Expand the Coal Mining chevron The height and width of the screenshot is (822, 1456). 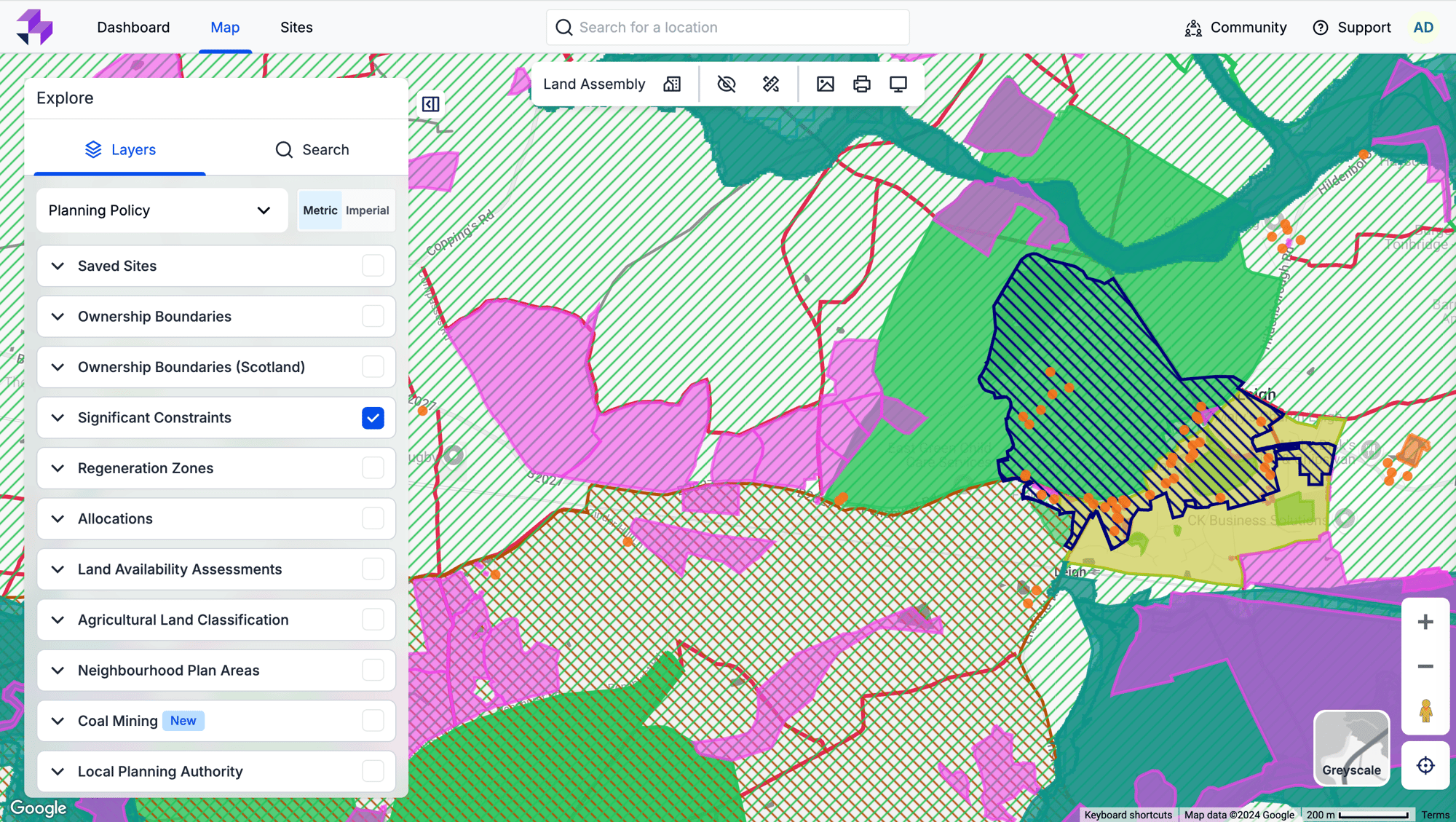point(58,721)
